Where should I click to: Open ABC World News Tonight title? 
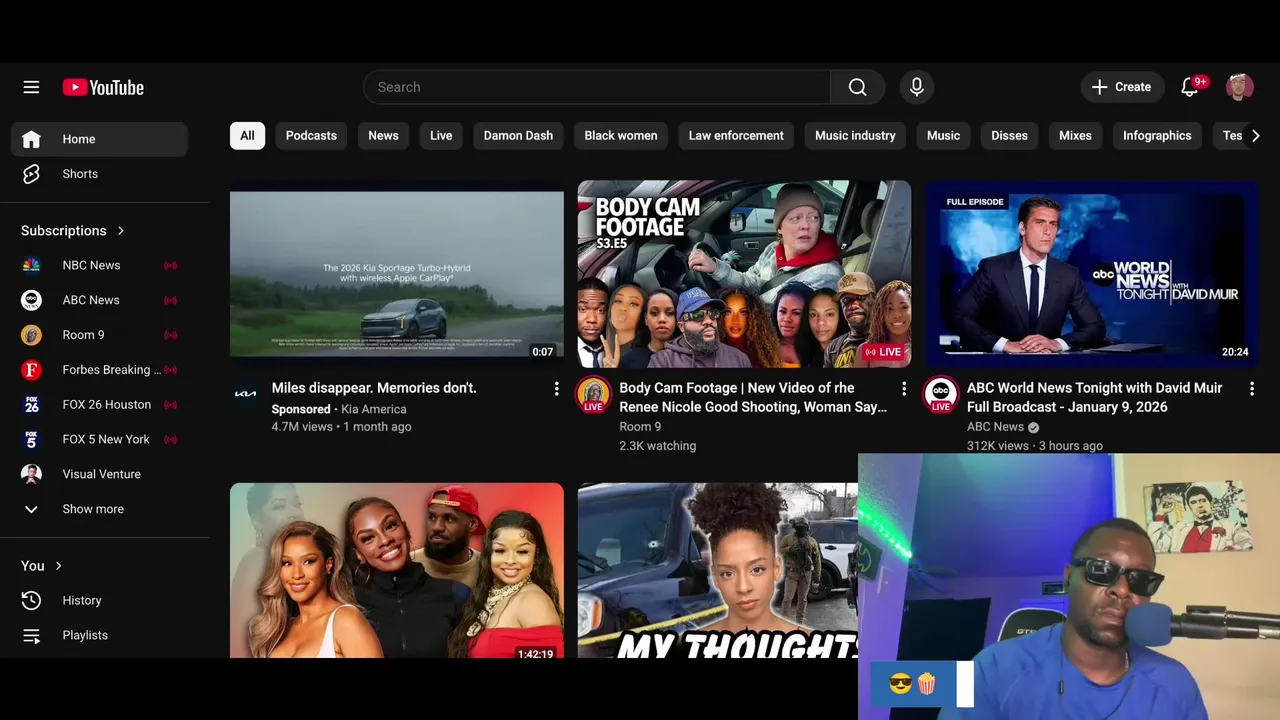click(x=1095, y=397)
